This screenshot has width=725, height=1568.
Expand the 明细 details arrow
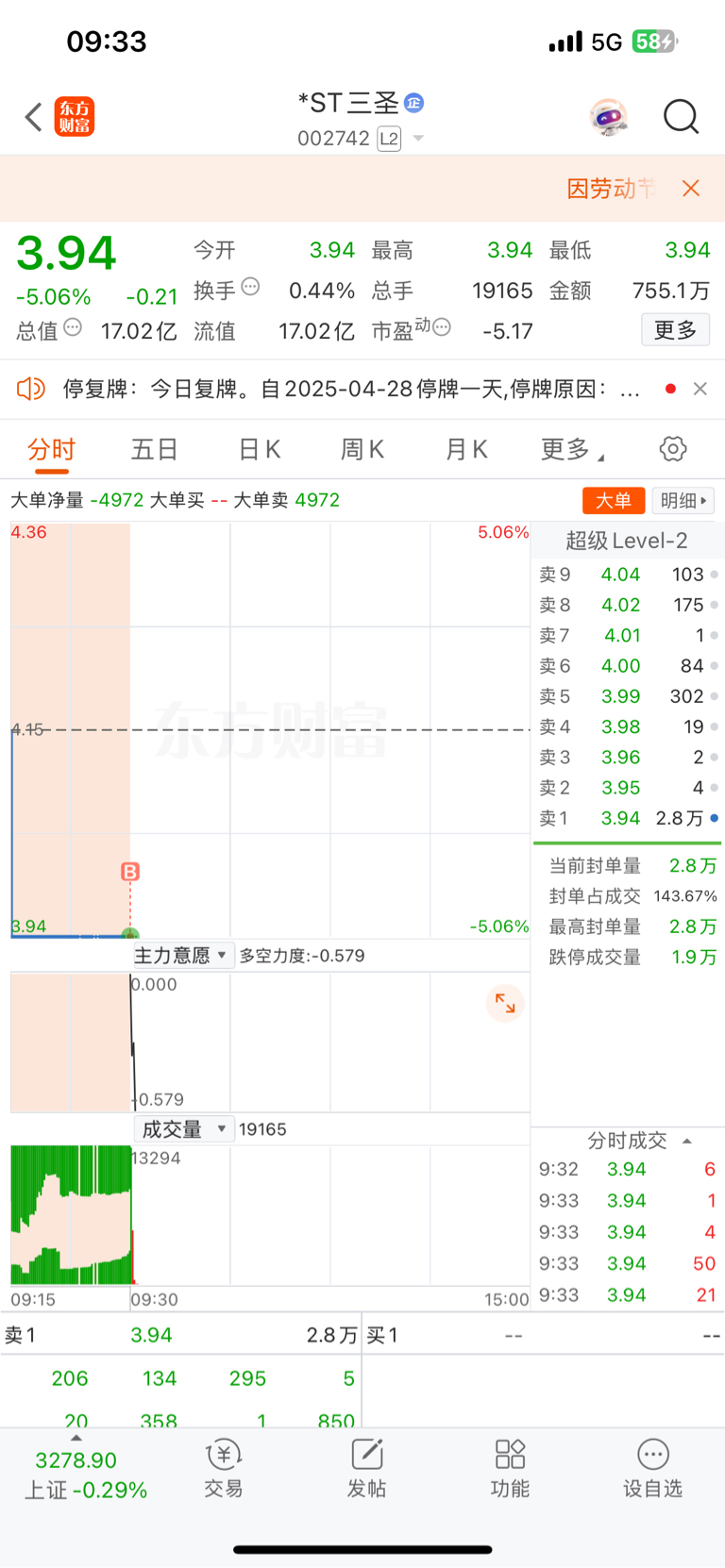683,500
